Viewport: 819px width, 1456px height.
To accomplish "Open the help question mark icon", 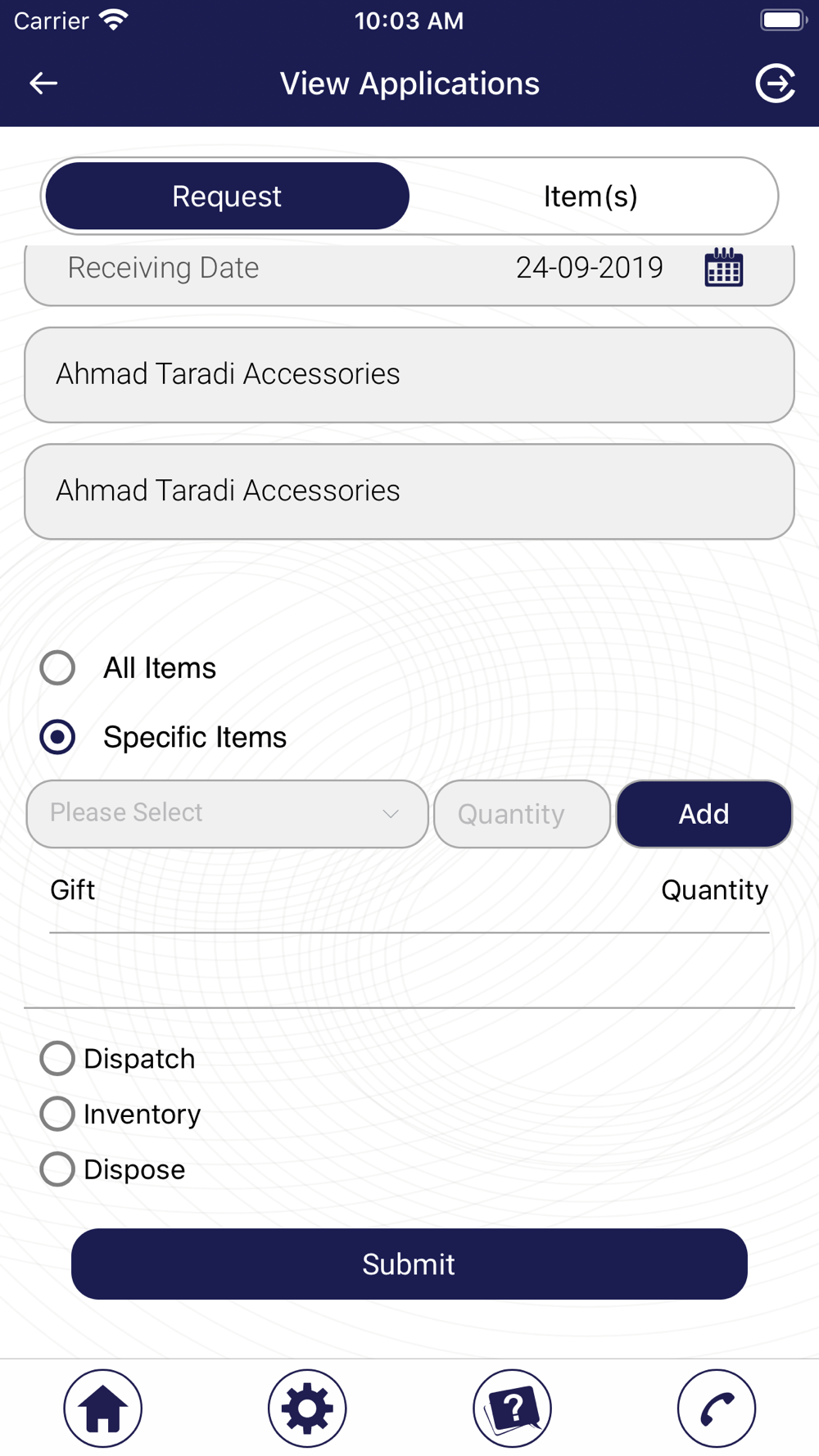I will pos(512,1408).
